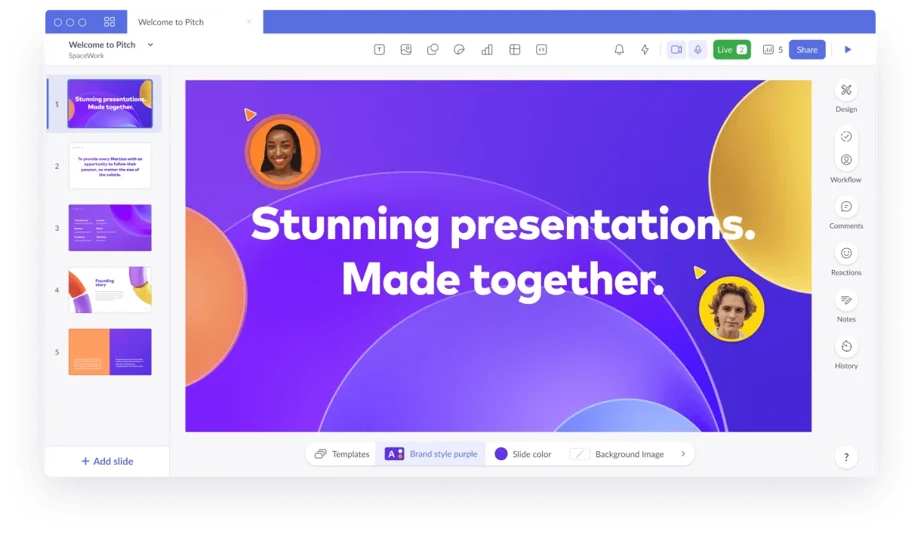
Task: Insert an image with the Image tool
Action: (406, 49)
